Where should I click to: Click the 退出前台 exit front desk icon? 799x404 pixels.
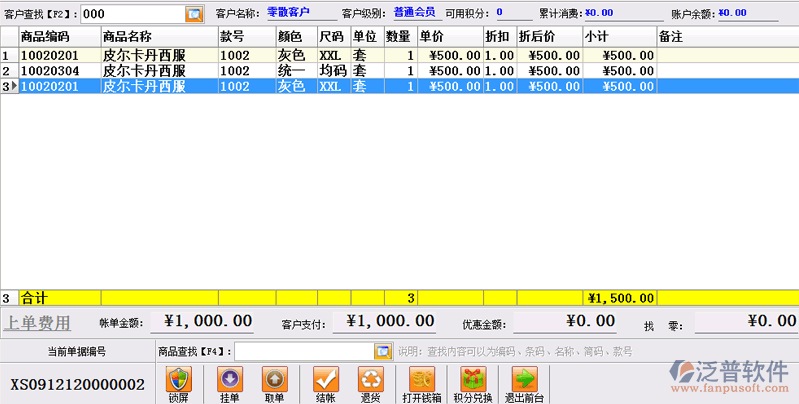coord(523,380)
